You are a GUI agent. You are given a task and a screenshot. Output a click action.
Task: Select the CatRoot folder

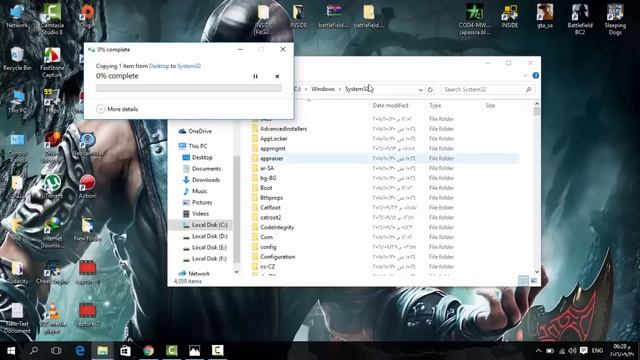270,207
